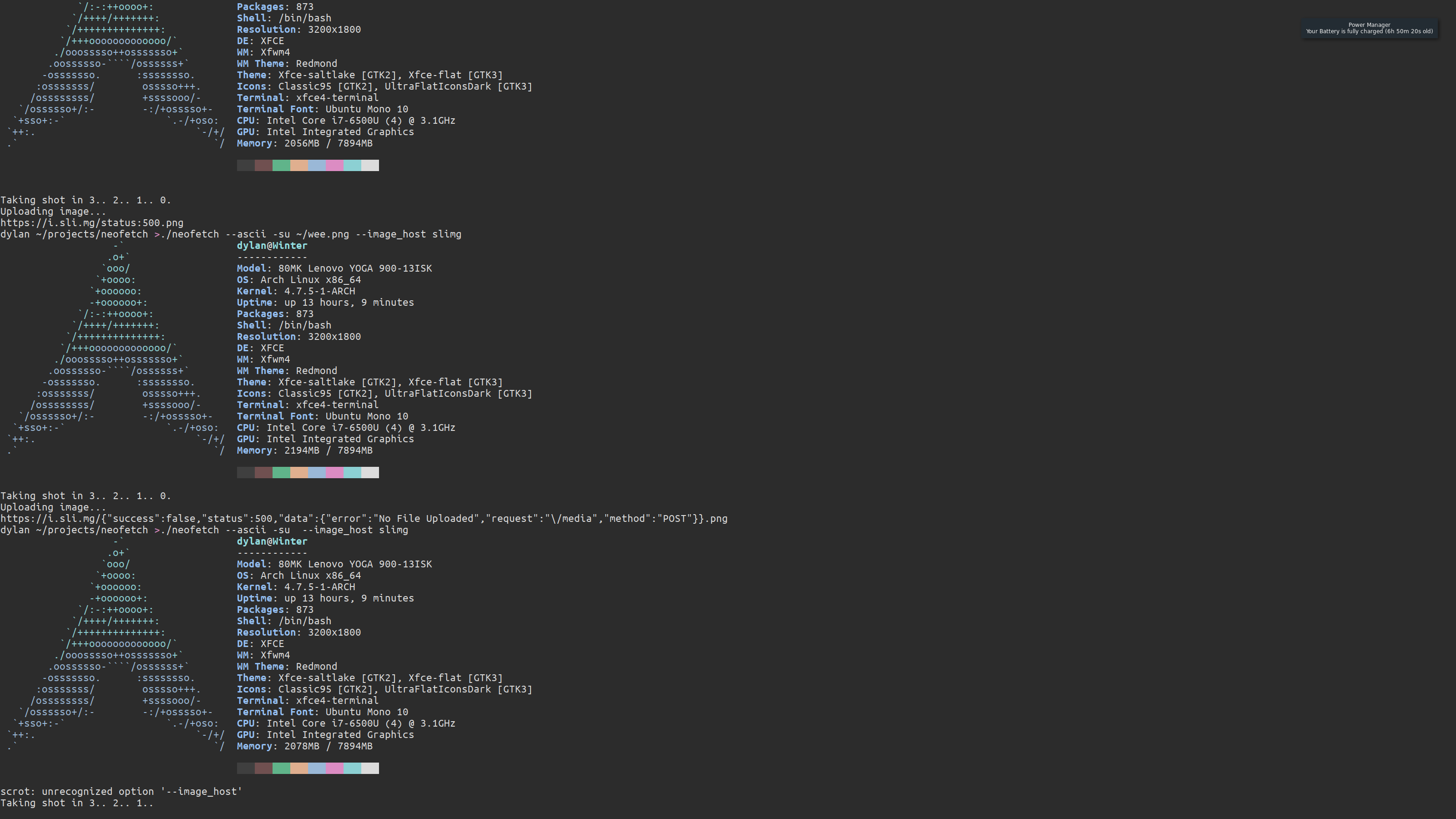Click the "Memory: 2194MB / 7894MB" text
1456x819 pixels.
coord(304,450)
